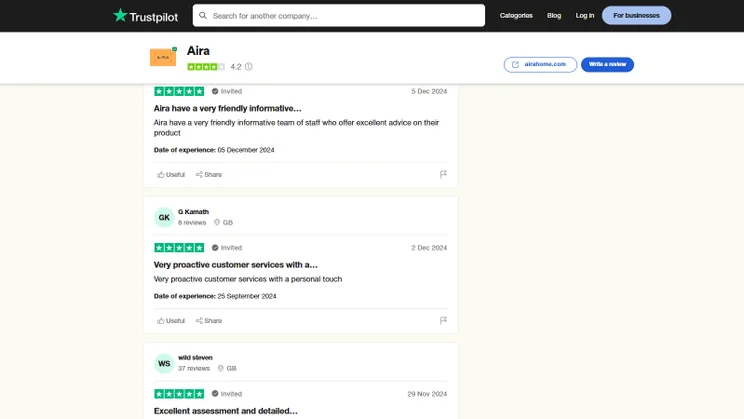
Task: Open the Trustpilot logo home link
Action: click(146, 16)
